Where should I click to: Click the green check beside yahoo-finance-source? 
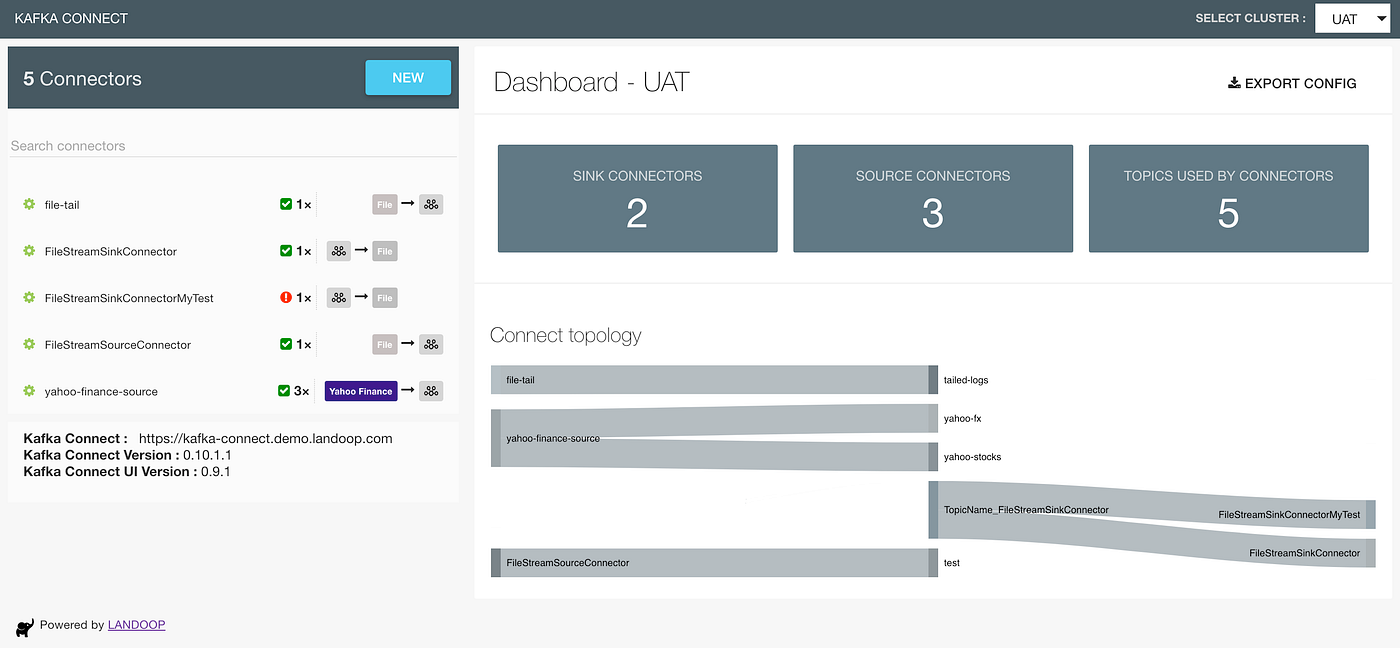click(285, 391)
